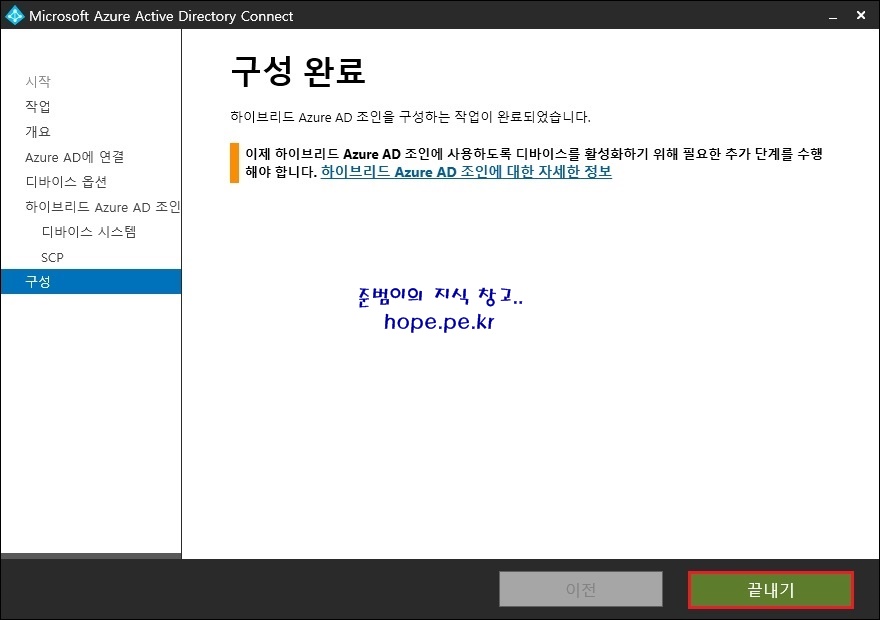
Task: Select the 디바이스 시스템 sub-step
Action: (89, 232)
